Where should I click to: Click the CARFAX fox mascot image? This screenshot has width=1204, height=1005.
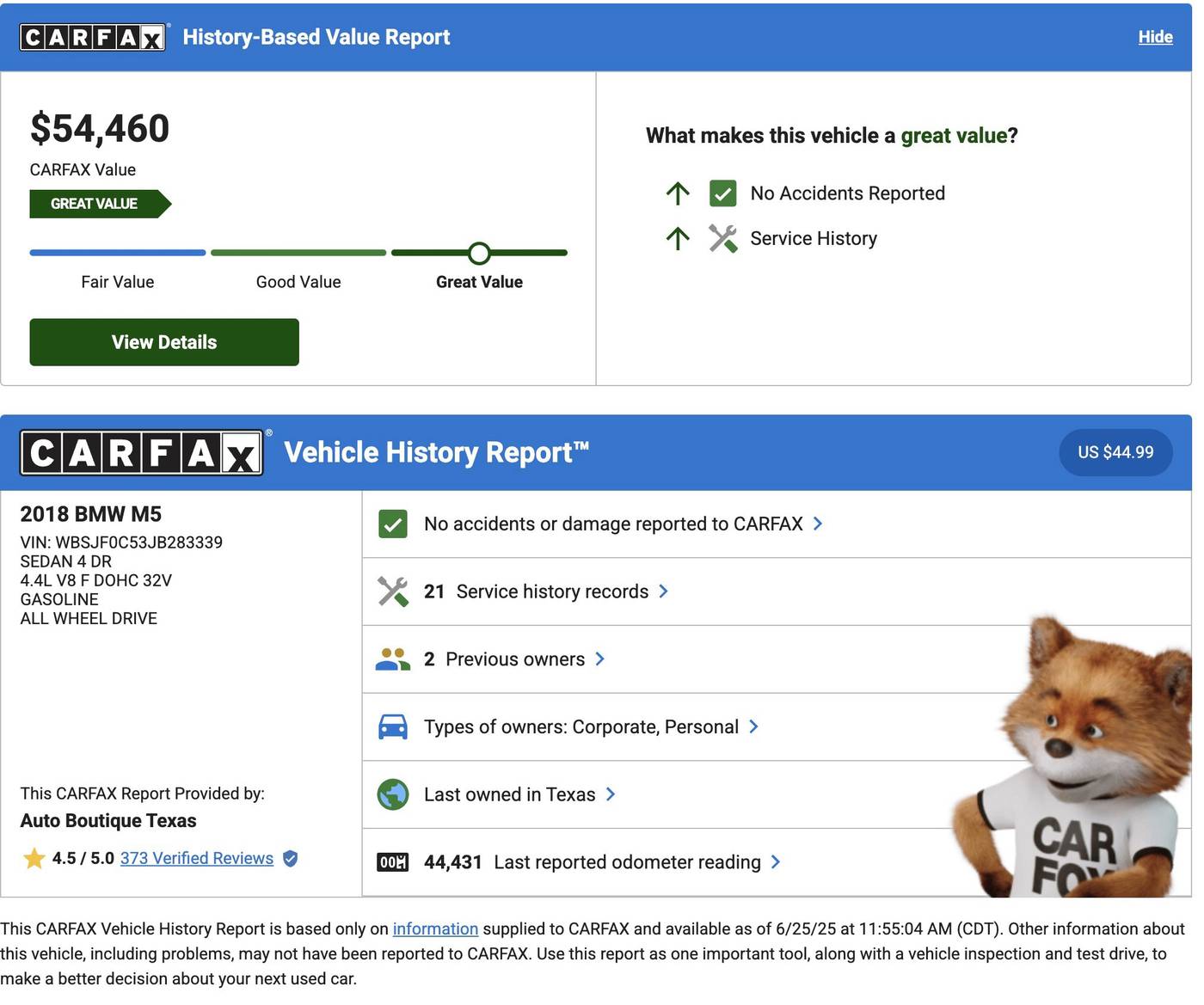click(x=1072, y=757)
